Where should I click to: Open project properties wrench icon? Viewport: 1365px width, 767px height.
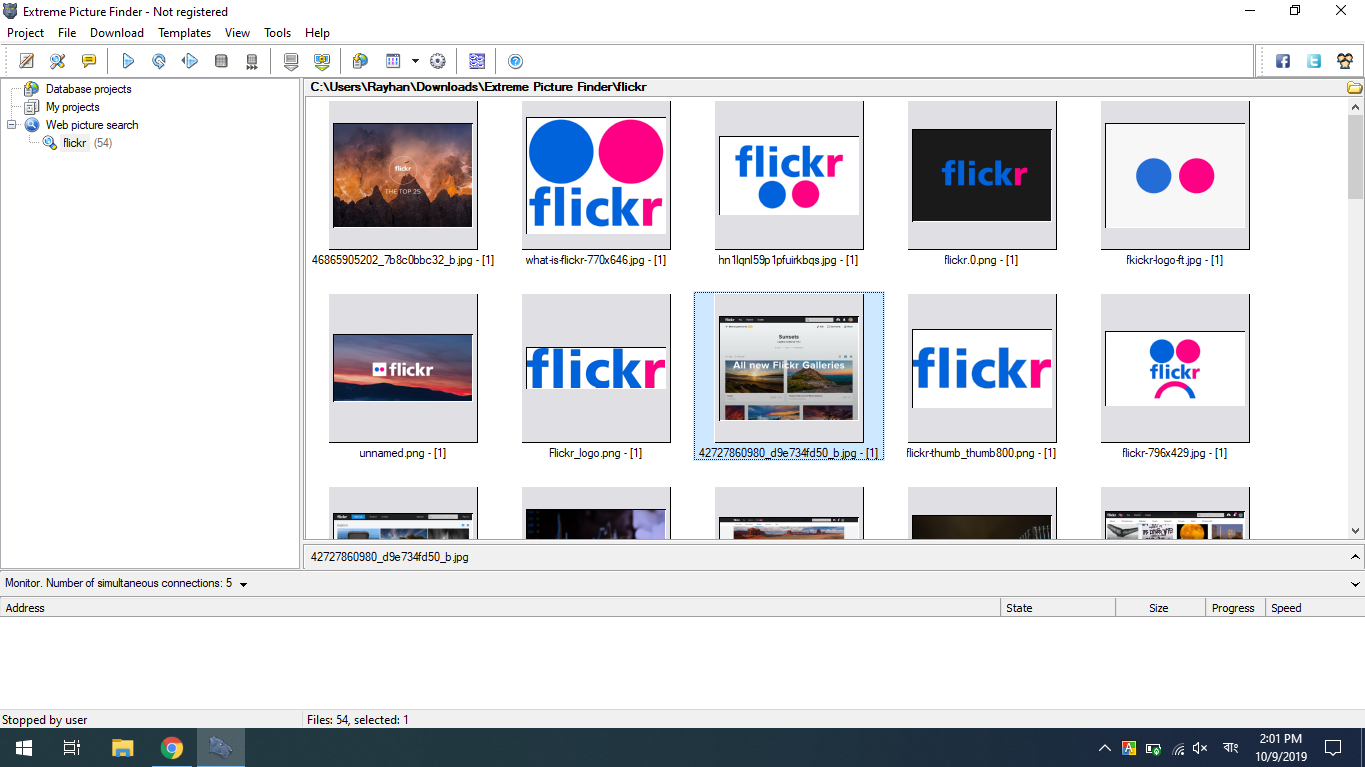[58, 61]
